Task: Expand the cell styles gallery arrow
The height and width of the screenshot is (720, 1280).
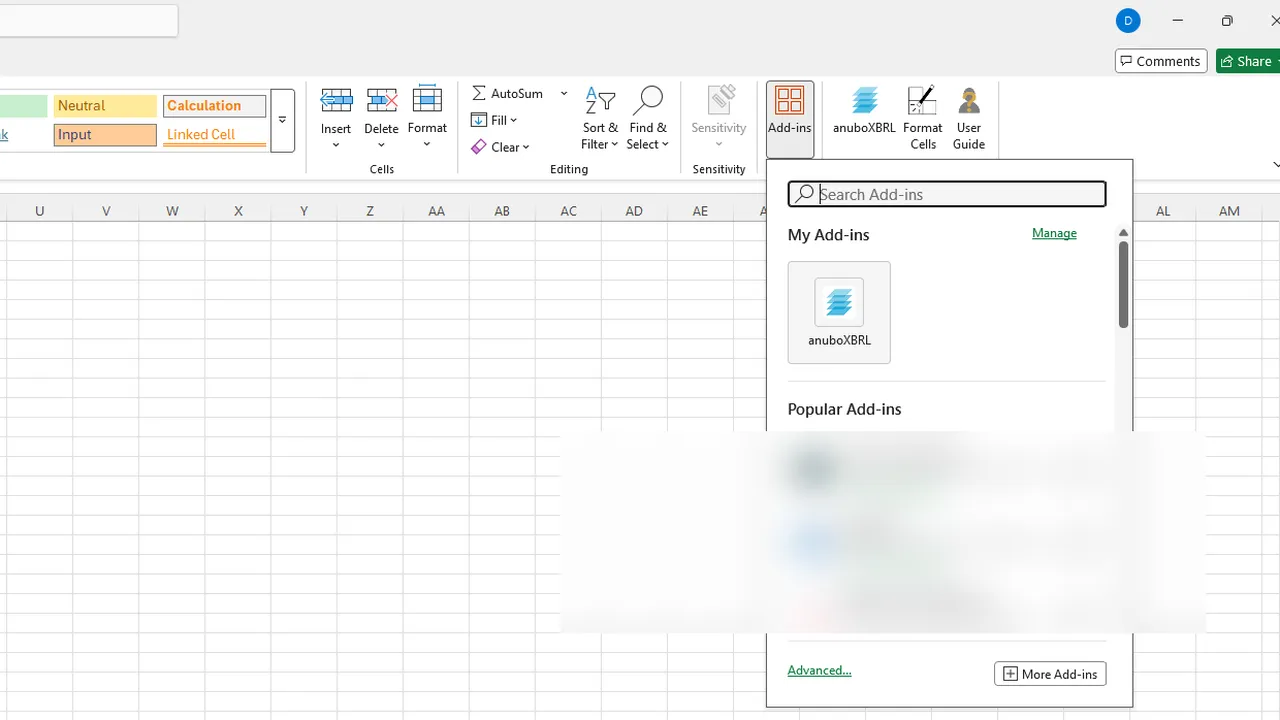Action: 283,120
